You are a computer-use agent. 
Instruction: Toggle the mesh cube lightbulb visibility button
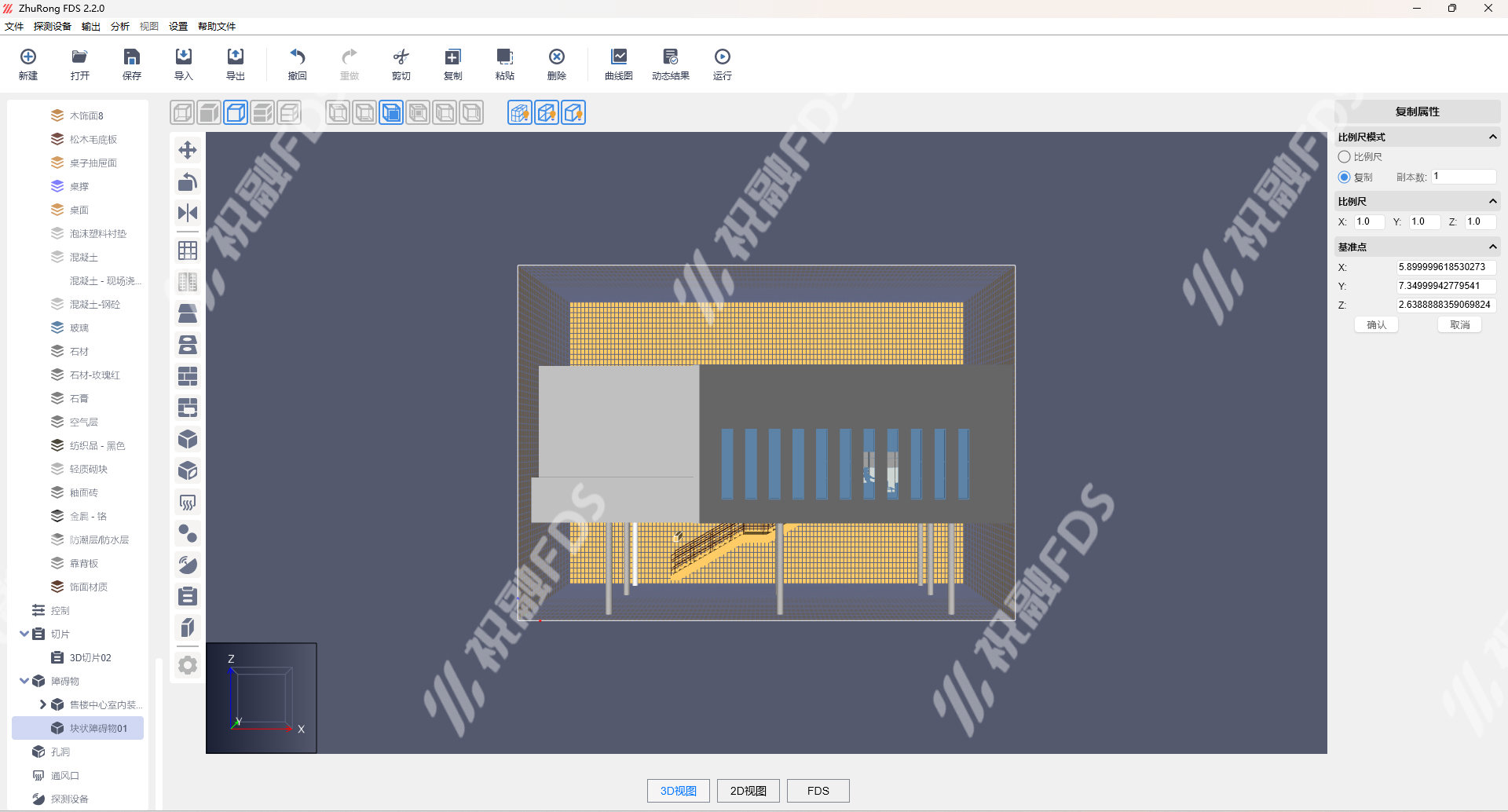click(520, 113)
